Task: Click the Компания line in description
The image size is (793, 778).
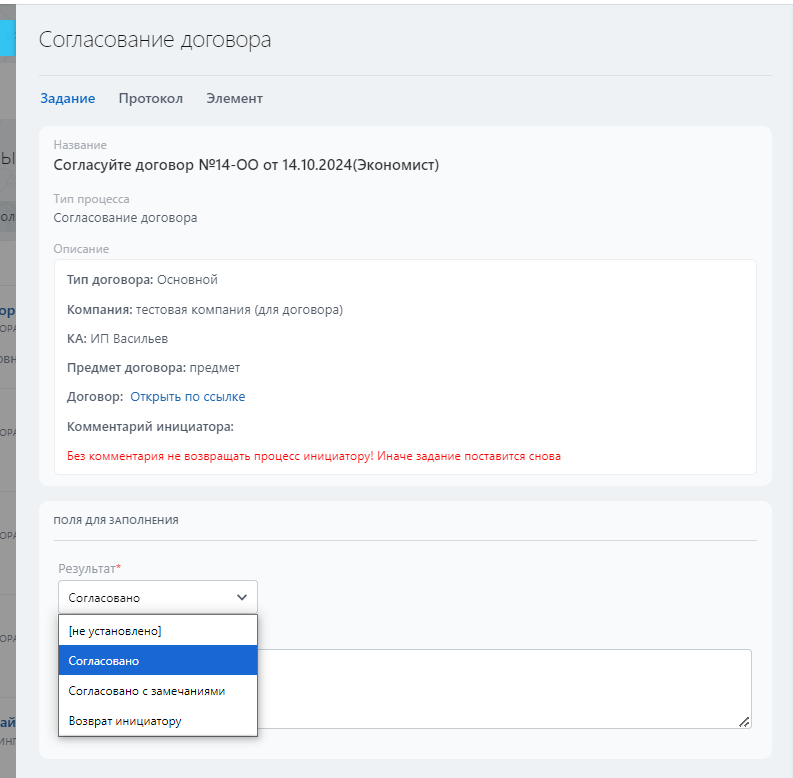Action: 205,310
